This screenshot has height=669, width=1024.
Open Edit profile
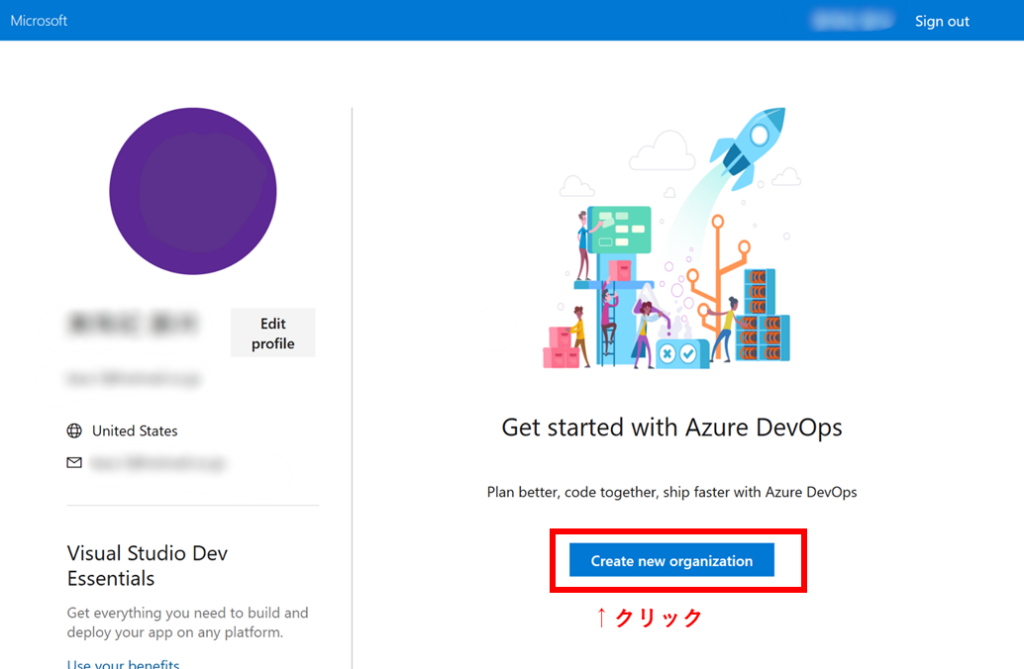click(x=273, y=333)
